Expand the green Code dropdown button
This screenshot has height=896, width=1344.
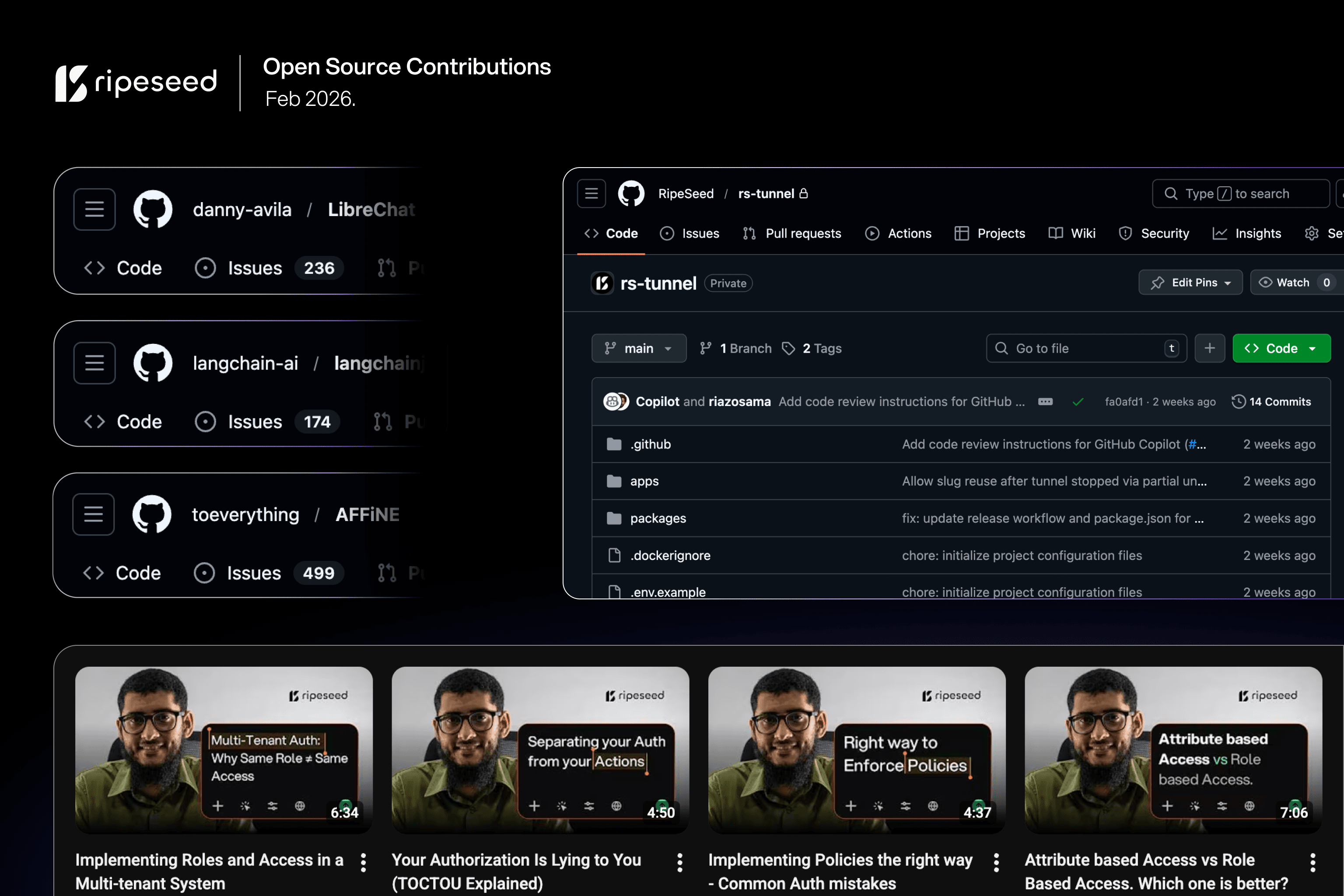coord(1281,348)
